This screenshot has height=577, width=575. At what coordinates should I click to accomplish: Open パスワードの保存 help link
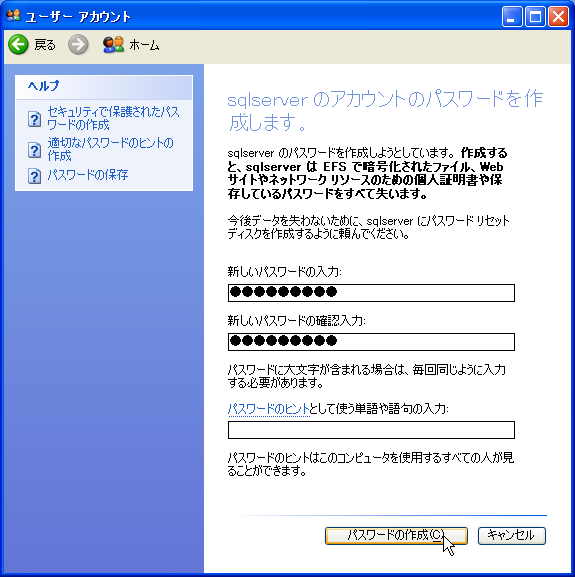click(88, 175)
